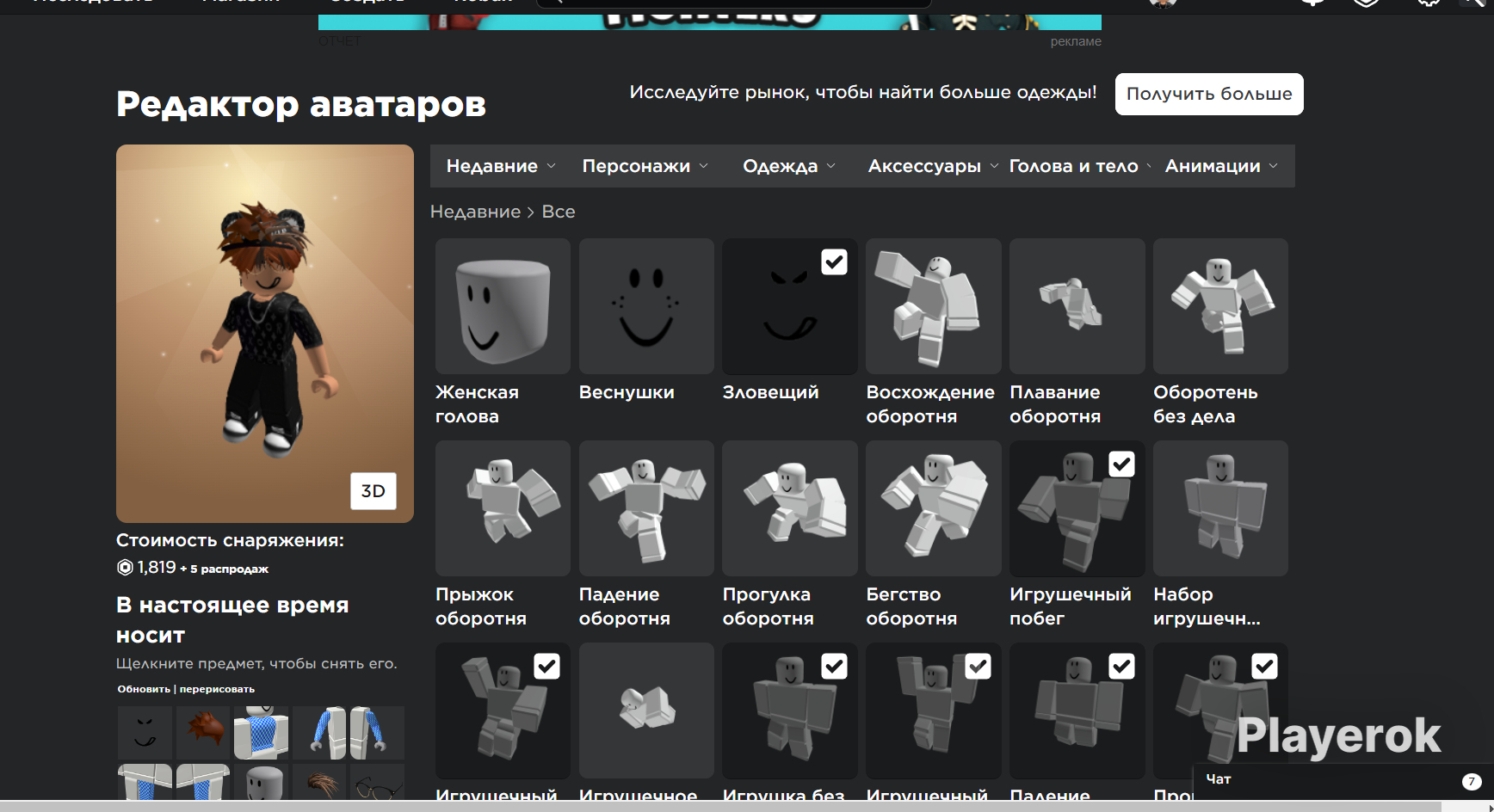Open the Чат panel bar

click(1343, 781)
